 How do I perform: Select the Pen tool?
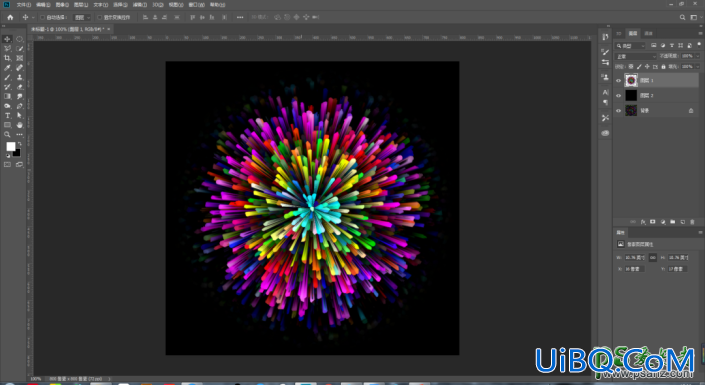point(20,106)
